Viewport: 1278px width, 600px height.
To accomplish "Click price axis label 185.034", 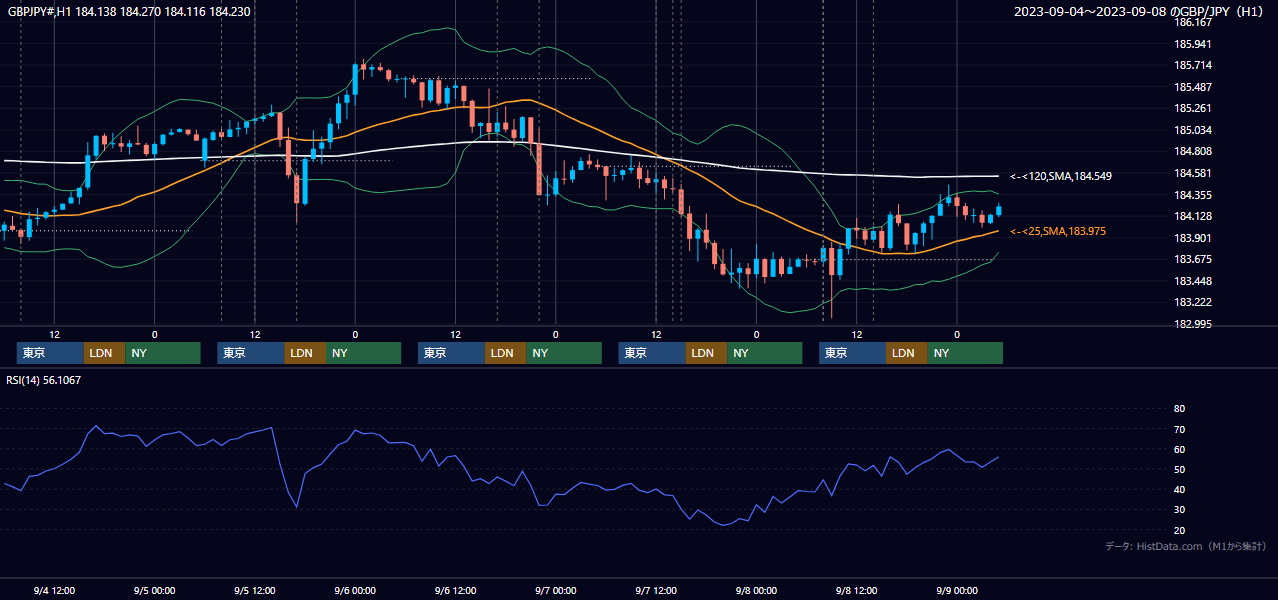I will click(1193, 130).
